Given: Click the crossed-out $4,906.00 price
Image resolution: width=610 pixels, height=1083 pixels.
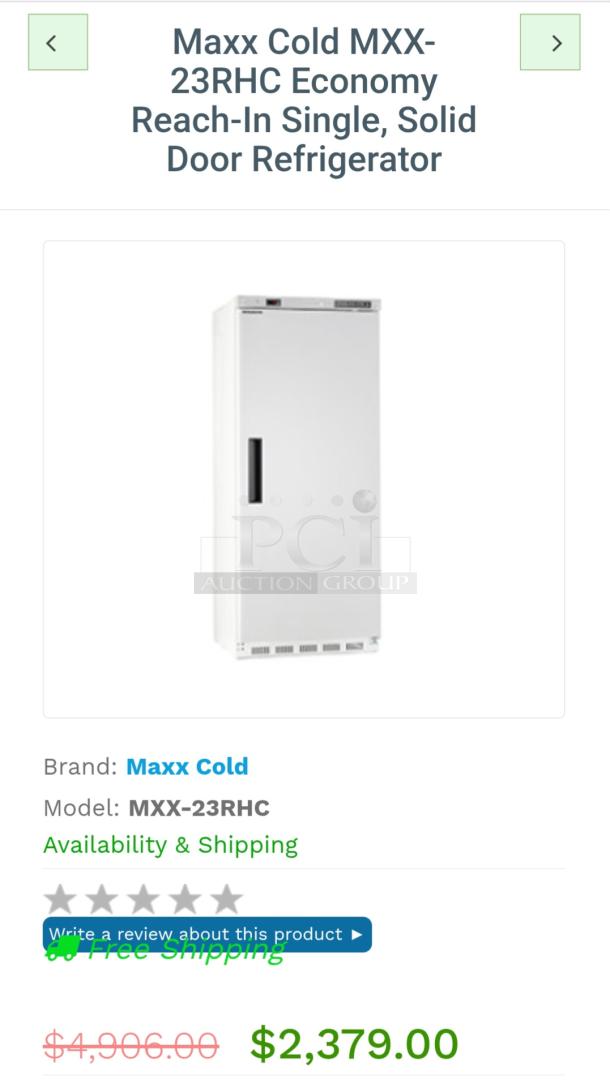Looking at the screenshot, I should (131, 1045).
